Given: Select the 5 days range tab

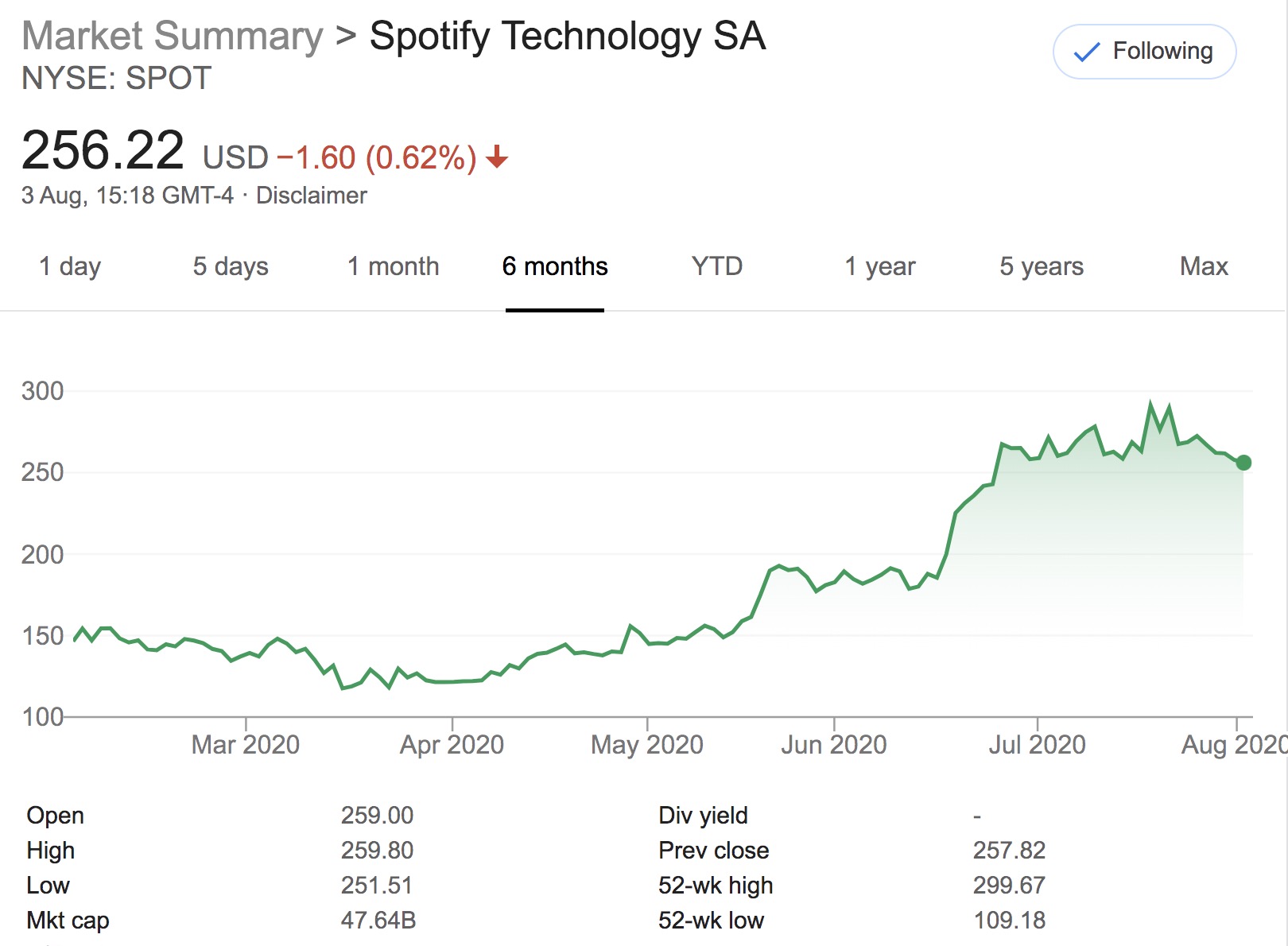Looking at the screenshot, I should 231,266.
